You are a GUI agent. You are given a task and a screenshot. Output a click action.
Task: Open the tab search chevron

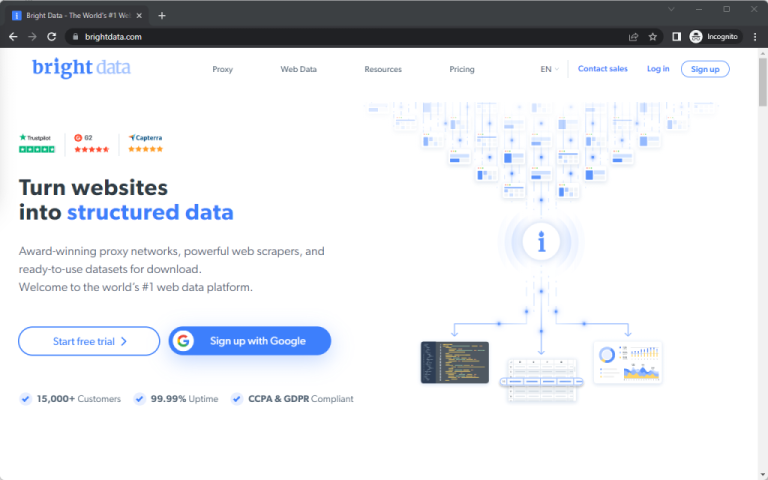(x=671, y=9)
